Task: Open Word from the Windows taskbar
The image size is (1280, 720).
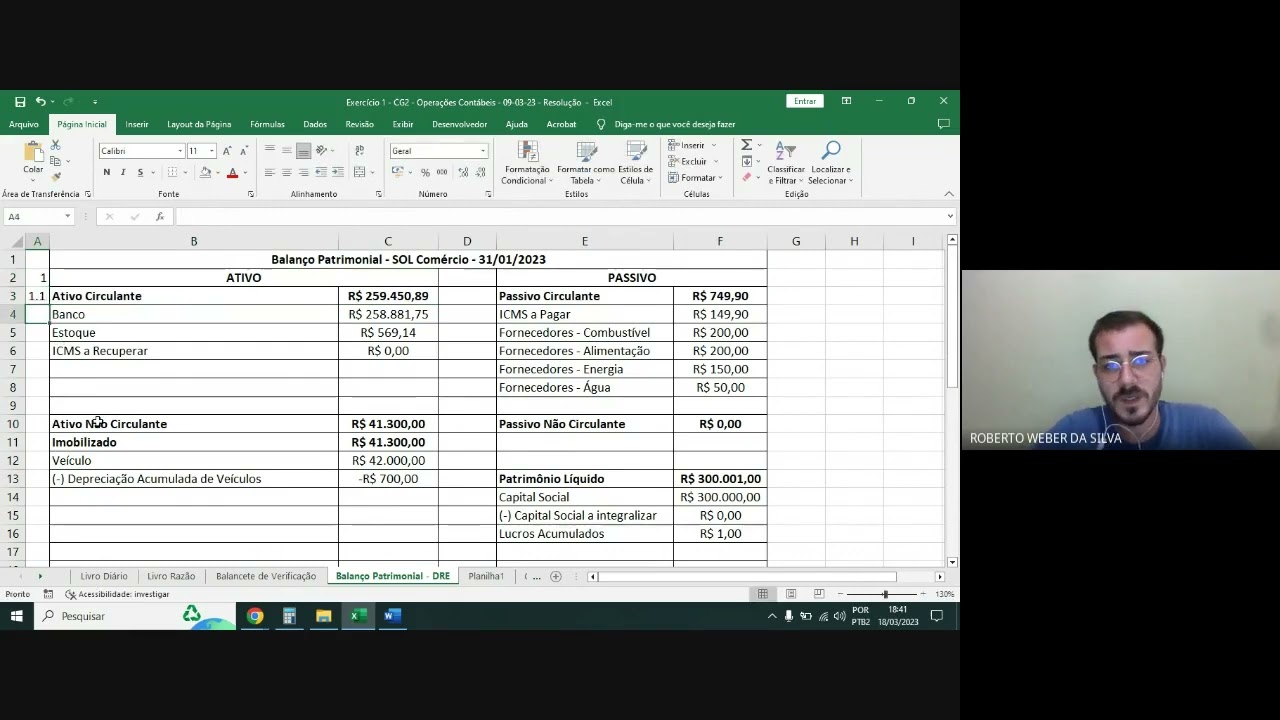Action: point(392,616)
